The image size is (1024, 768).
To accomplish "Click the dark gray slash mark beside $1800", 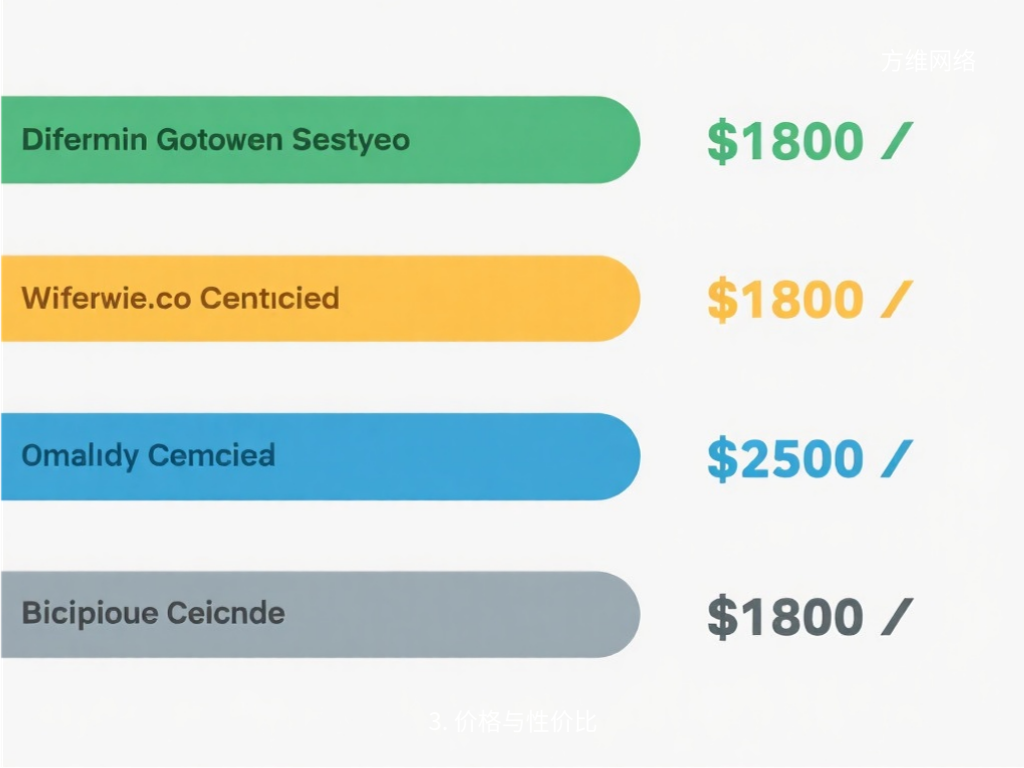I will 896,616.
